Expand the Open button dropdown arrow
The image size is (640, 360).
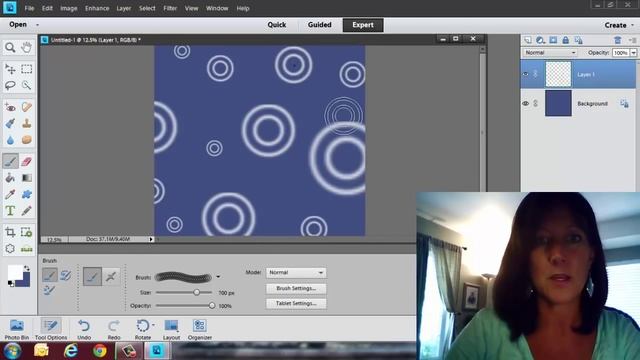click(37, 25)
